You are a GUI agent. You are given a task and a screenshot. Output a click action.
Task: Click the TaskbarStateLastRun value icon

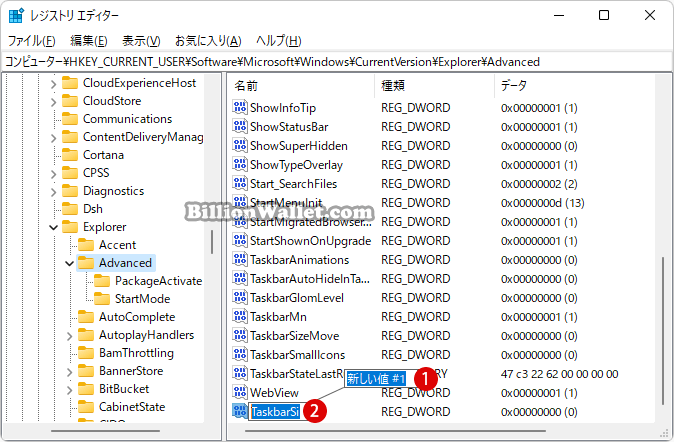[240, 373]
